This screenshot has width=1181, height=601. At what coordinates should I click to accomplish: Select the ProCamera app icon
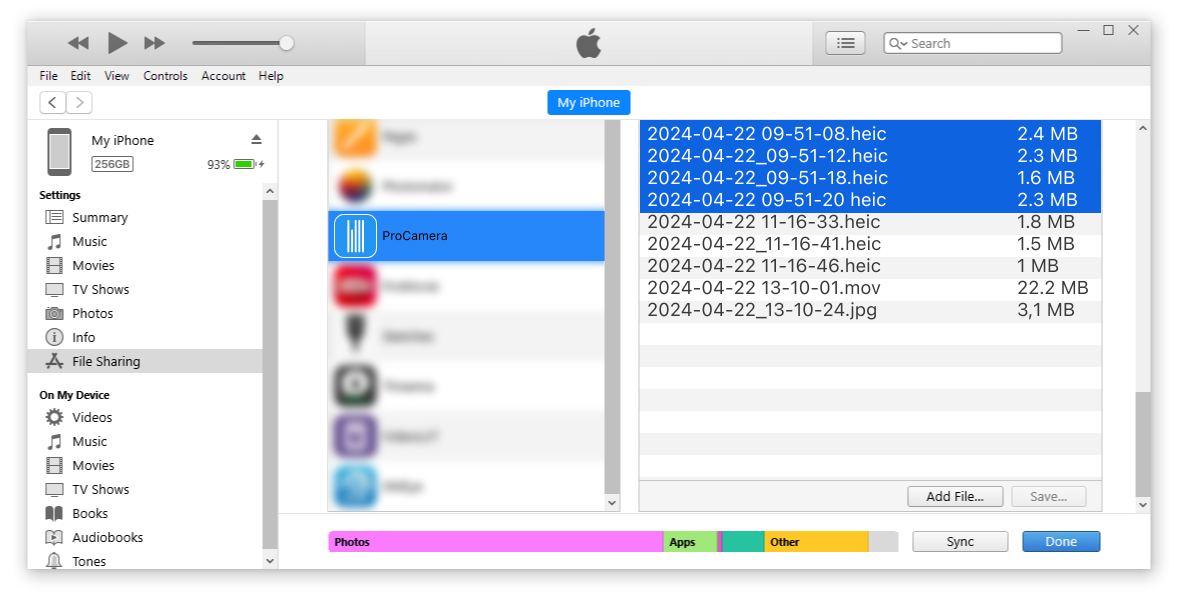tap(355, 236)
